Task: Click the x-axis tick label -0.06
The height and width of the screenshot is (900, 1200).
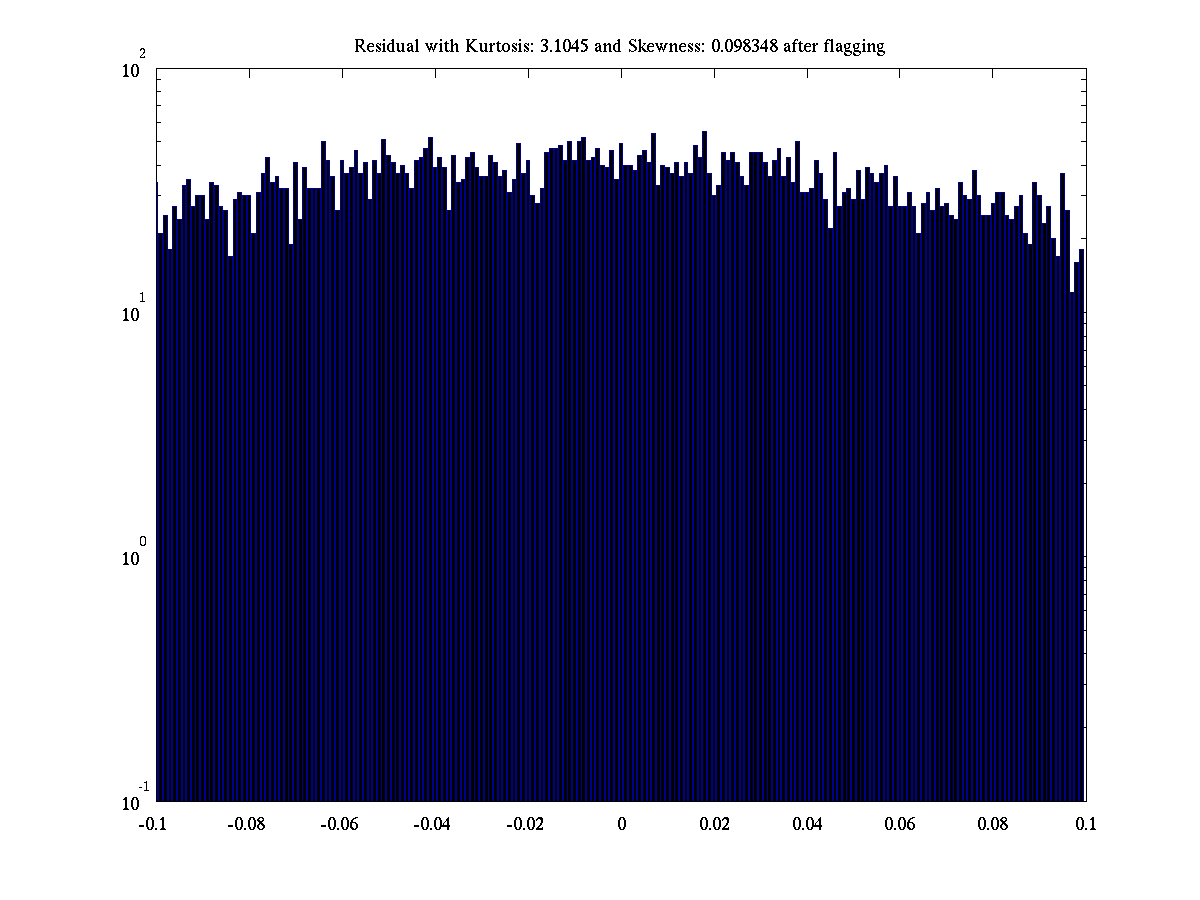Action: [340, 825]
